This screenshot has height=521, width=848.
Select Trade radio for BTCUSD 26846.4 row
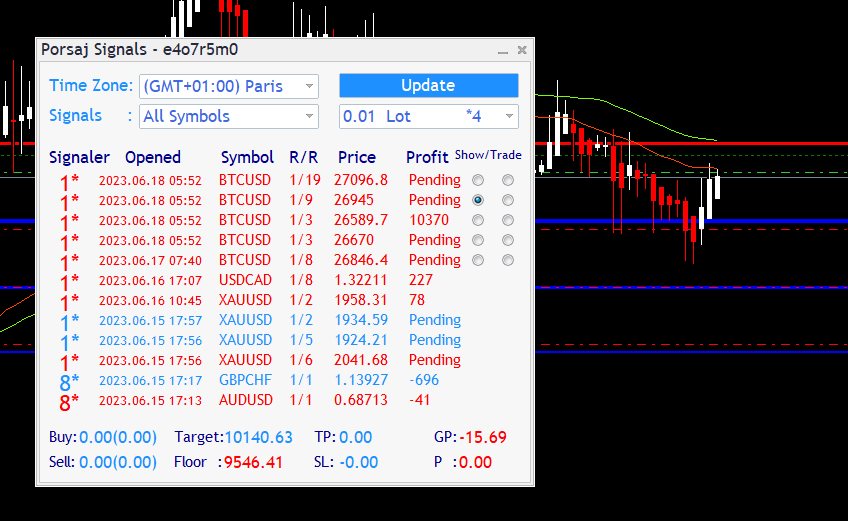[x=508, y=260]
